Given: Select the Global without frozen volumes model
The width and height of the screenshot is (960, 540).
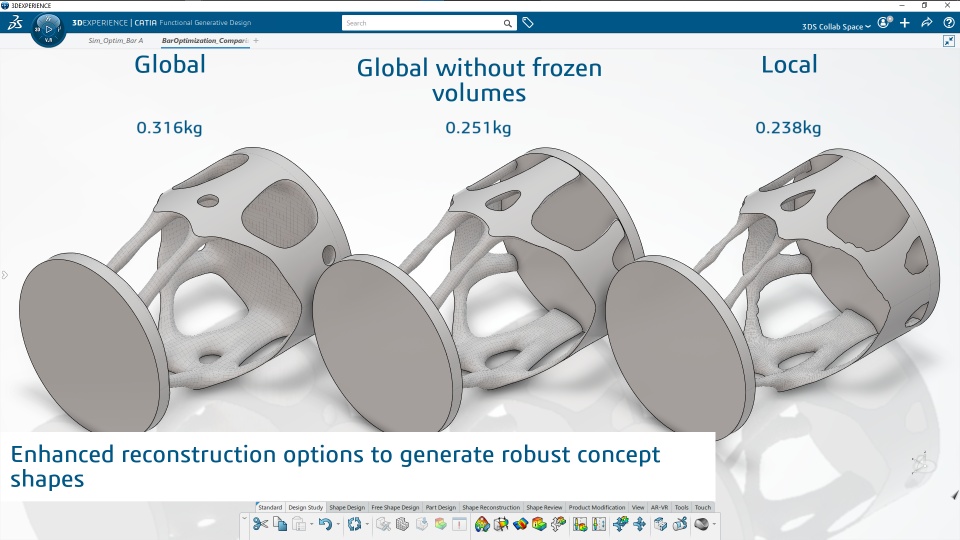Looking at the screenshot, I should pos(478,291).
